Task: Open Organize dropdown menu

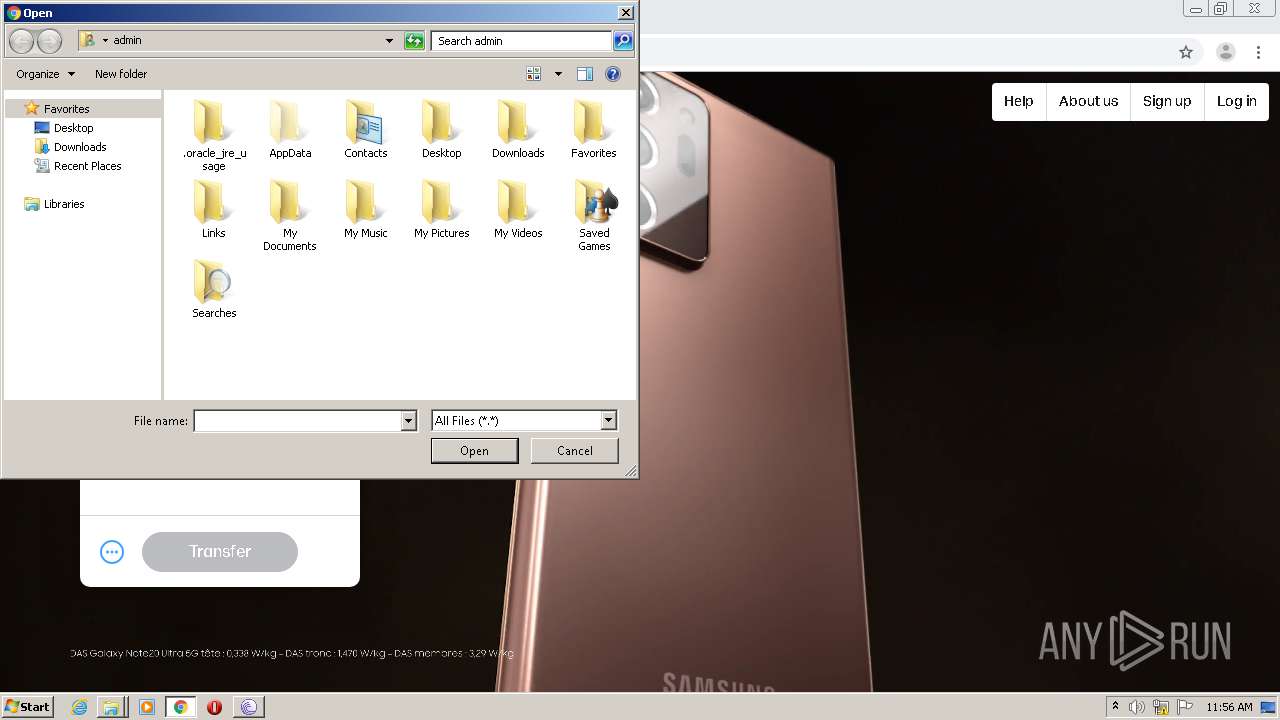Action: [x=45, y=74]
